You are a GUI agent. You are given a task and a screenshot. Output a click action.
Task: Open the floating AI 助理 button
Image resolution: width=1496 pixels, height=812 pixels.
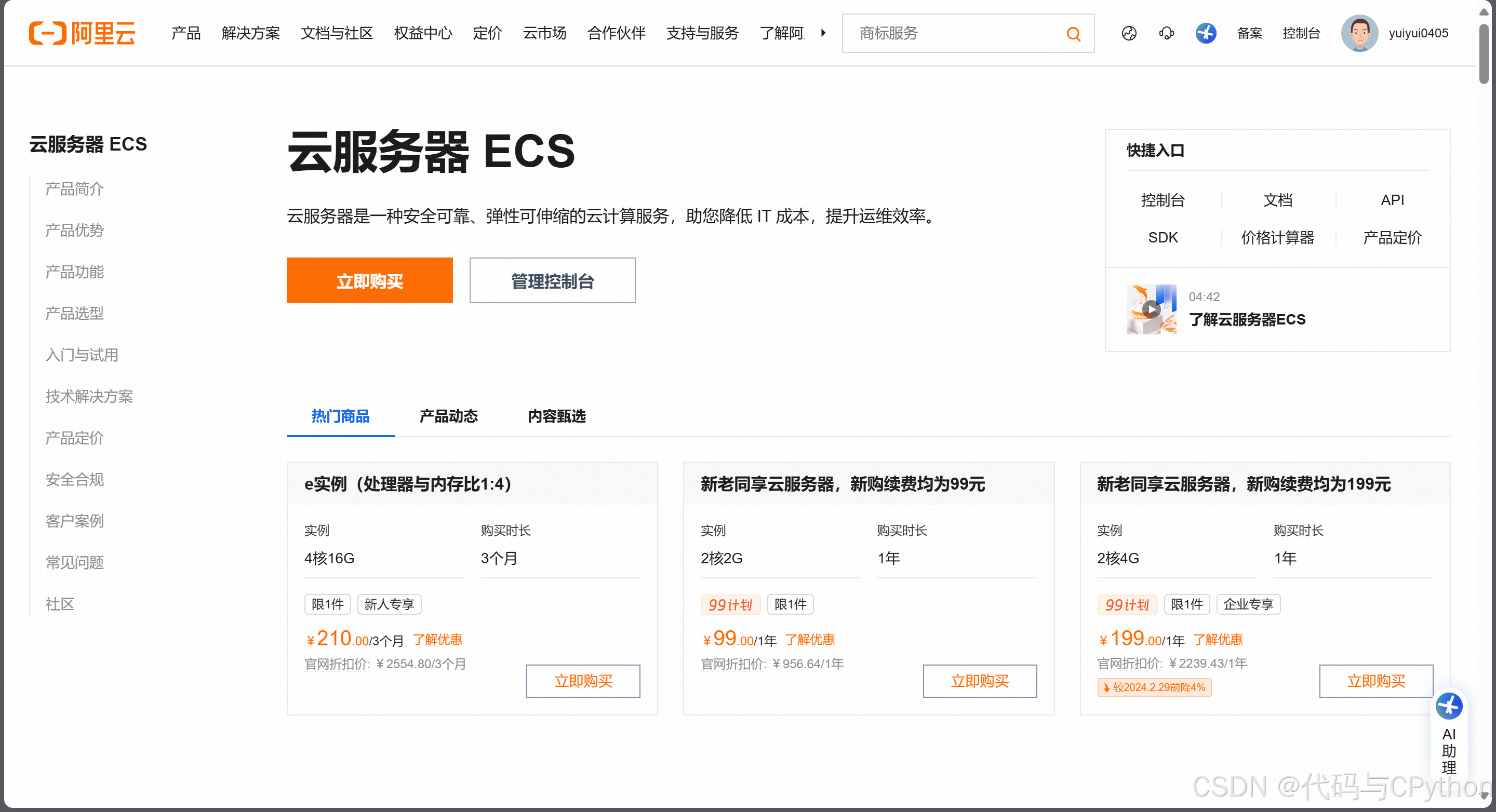[1448, 734]
